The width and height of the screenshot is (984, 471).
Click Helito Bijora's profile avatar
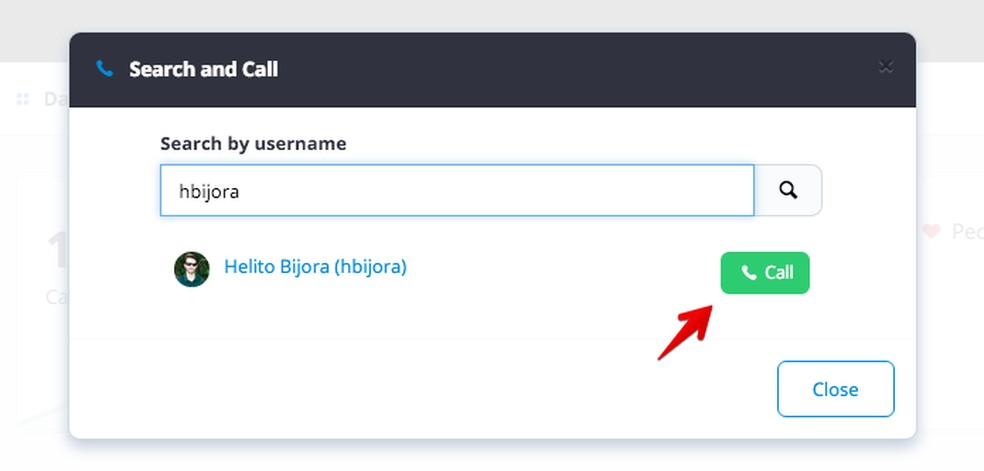click(192, 269)
